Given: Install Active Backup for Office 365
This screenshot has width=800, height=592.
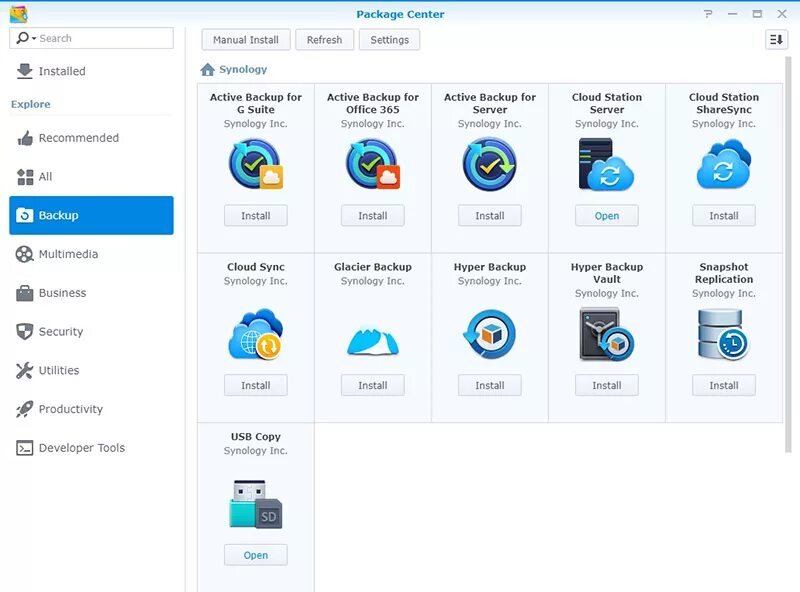Looking at the screenshot, I should (x=372, y=215).
